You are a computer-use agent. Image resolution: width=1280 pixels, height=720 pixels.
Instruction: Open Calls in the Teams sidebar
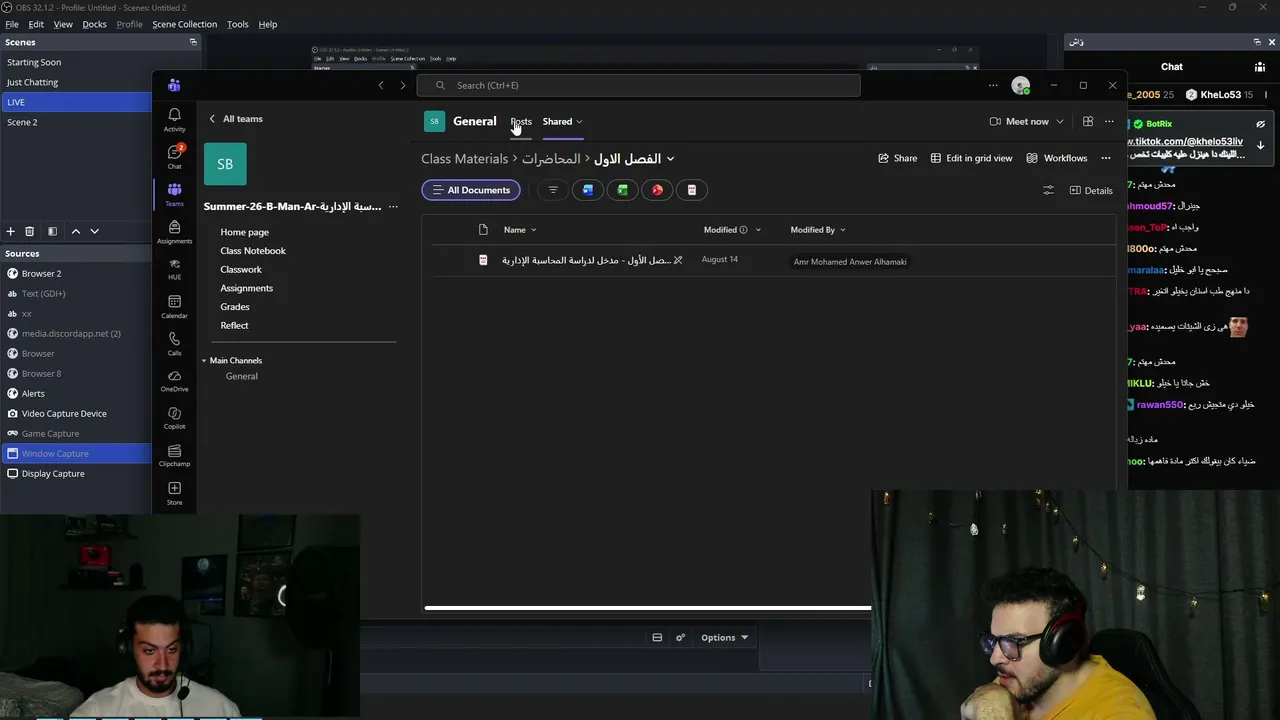174,344
